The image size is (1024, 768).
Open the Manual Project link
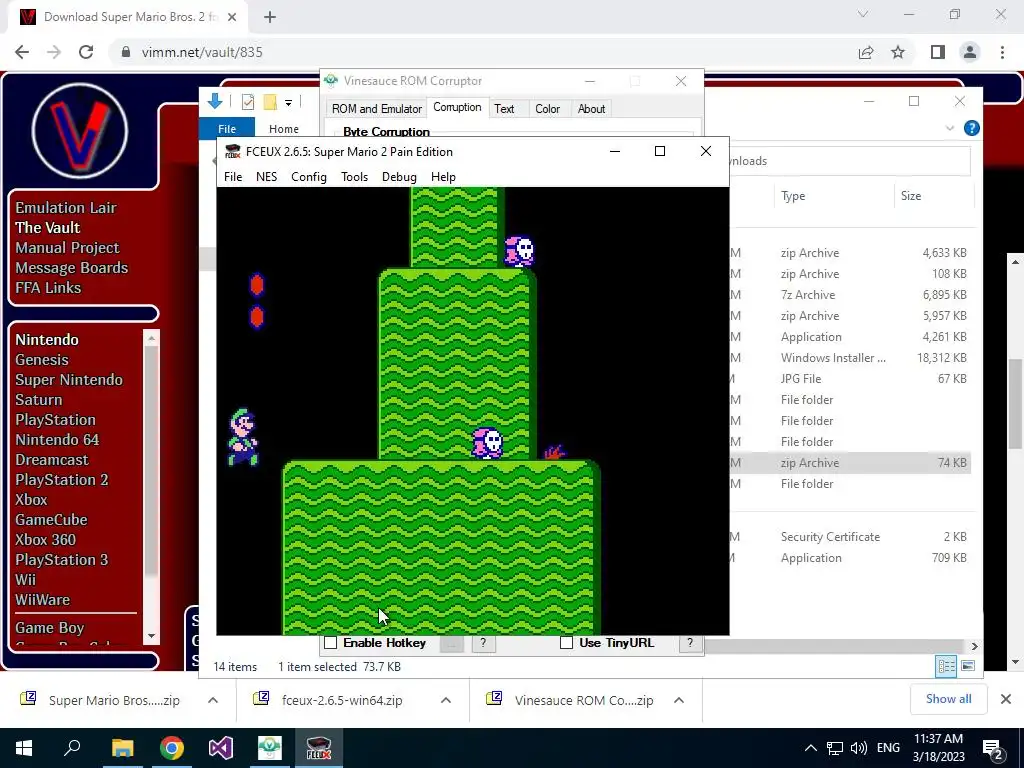pyautogui.click(x=67, y=248)
